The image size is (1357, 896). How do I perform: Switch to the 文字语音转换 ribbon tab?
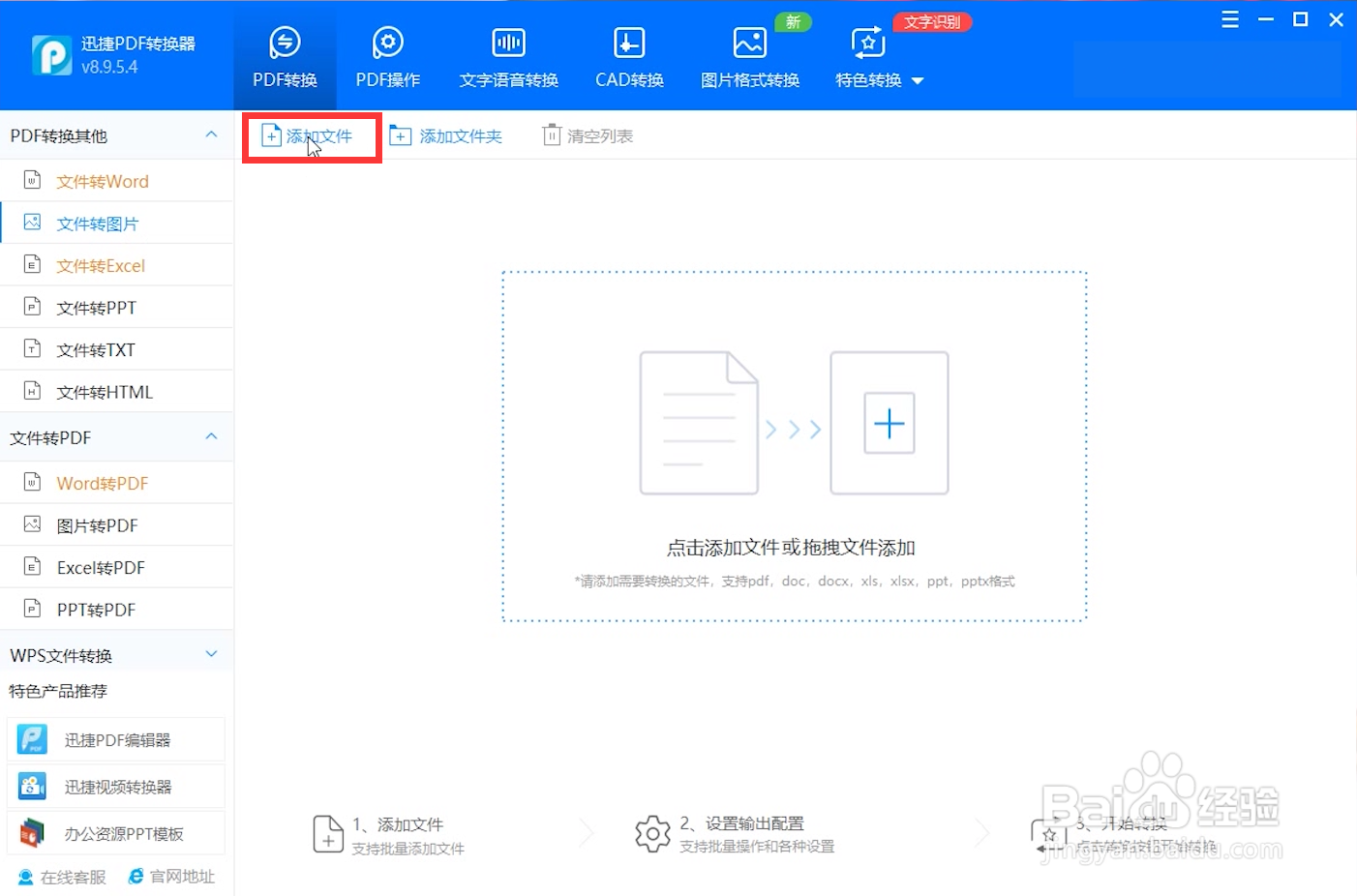[x=507, y=56]
